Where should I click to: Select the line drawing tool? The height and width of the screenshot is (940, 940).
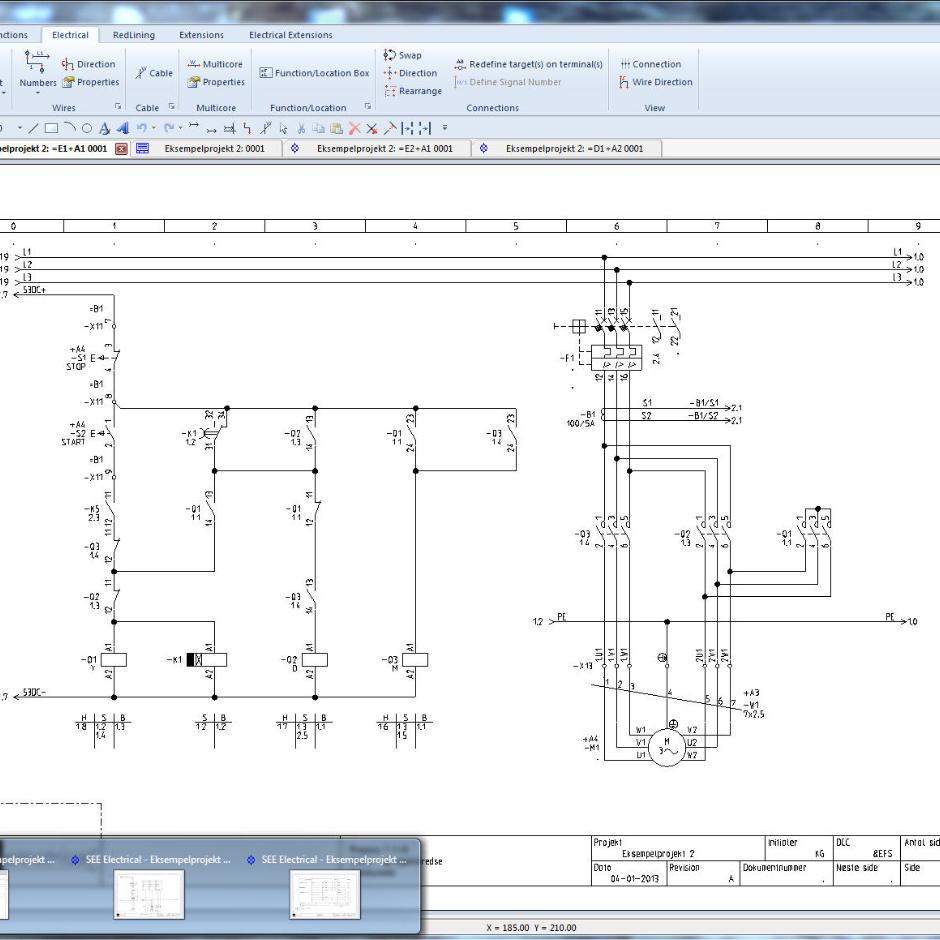[34, 128]
